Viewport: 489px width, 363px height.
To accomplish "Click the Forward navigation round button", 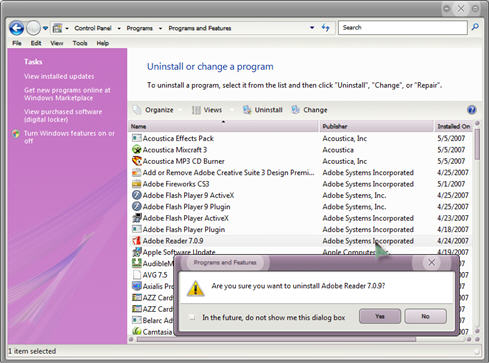I will click(x=33, y=28).
